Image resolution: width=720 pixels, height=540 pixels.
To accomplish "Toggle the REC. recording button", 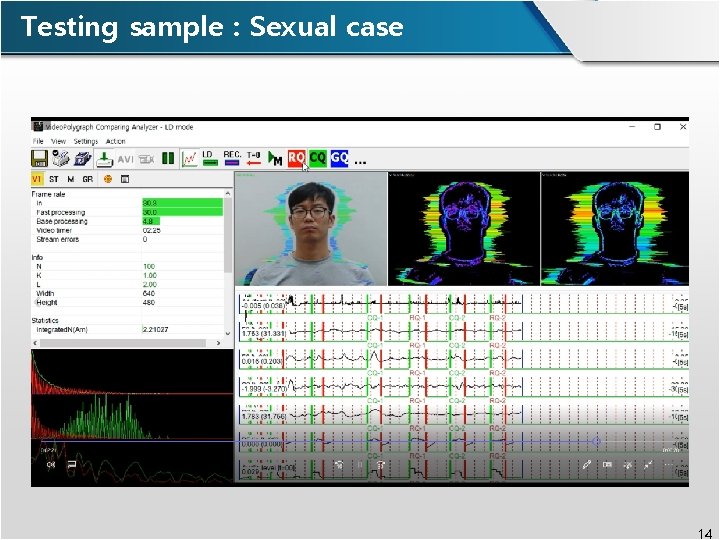I will tap(232, 158).
